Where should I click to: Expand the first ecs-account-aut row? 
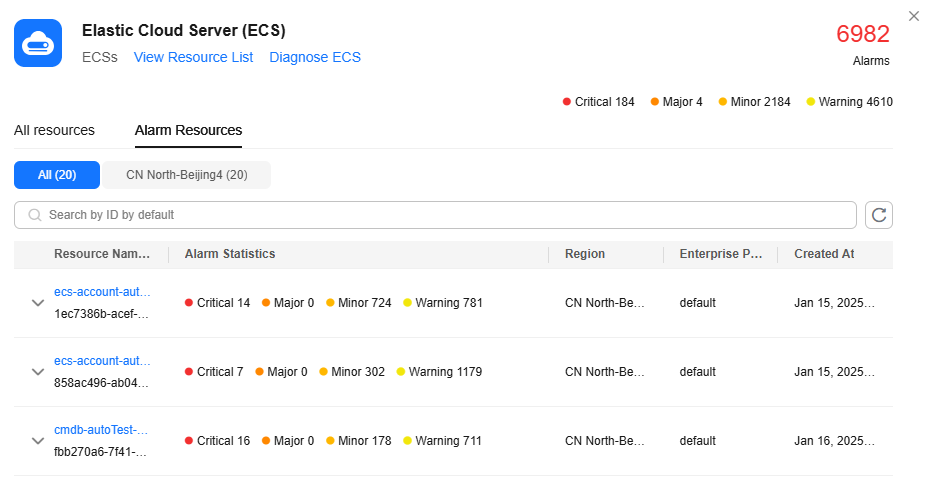(x=38, y=303)
